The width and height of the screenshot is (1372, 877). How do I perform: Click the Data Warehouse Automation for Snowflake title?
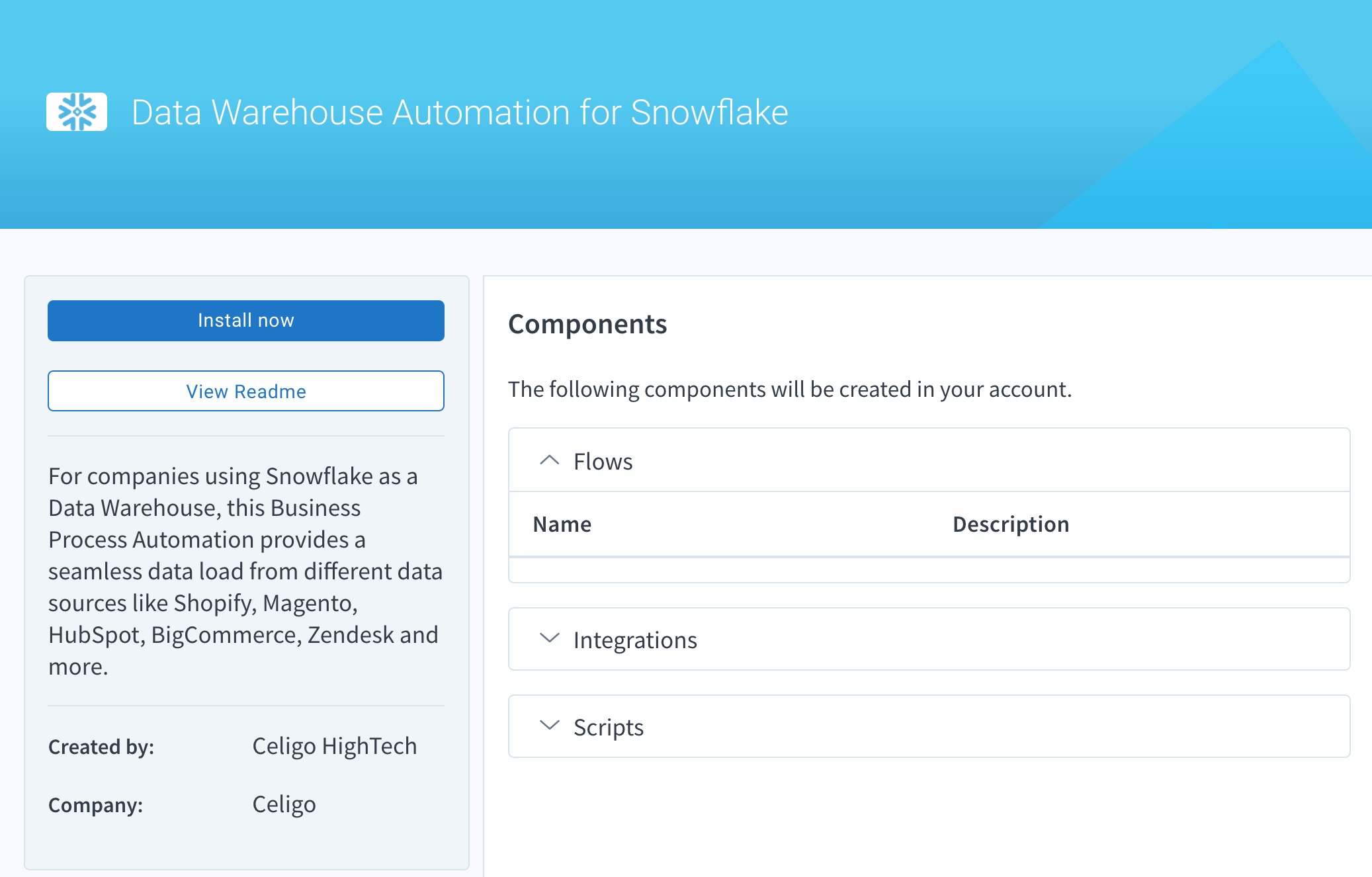tap(460, 112)
